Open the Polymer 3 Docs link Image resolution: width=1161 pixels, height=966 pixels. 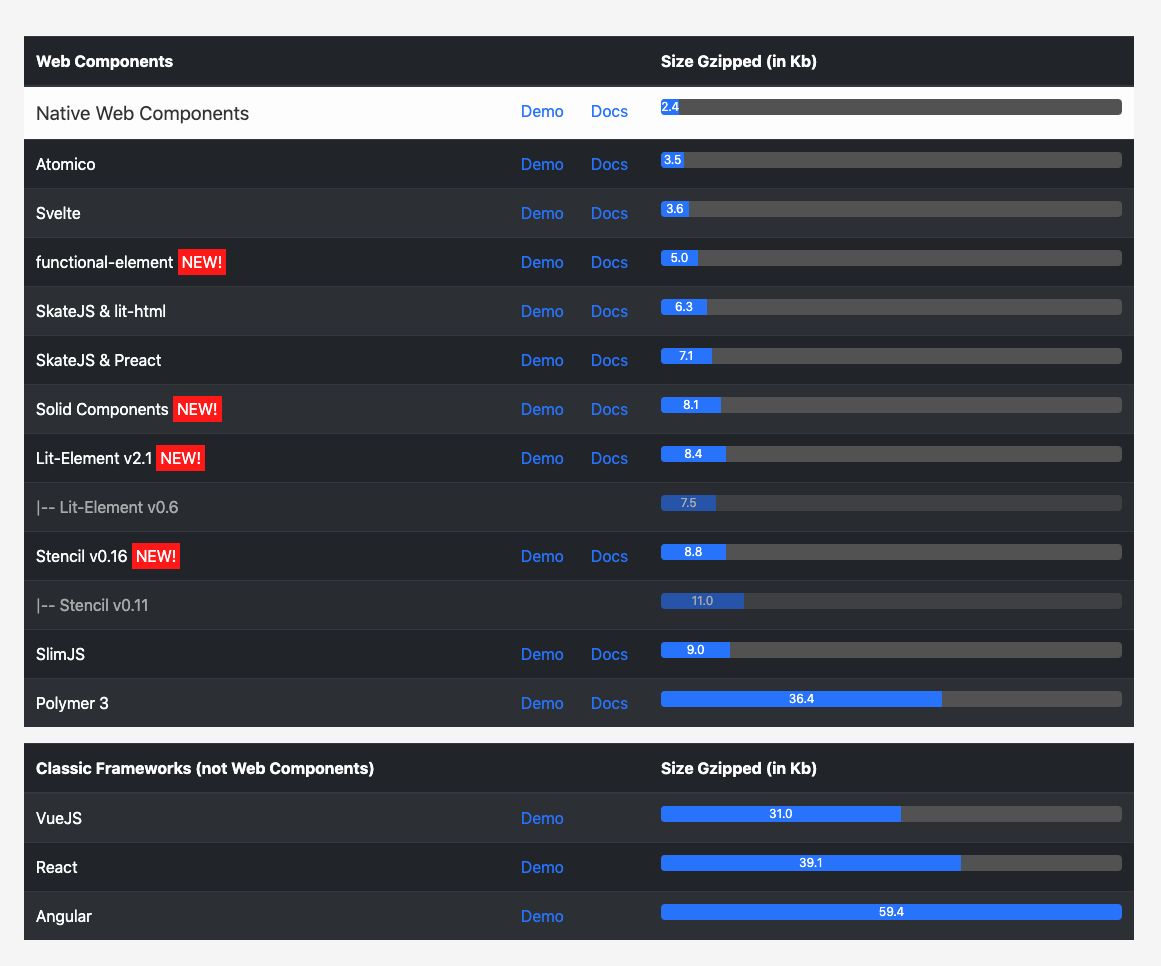tap(609, 703)
